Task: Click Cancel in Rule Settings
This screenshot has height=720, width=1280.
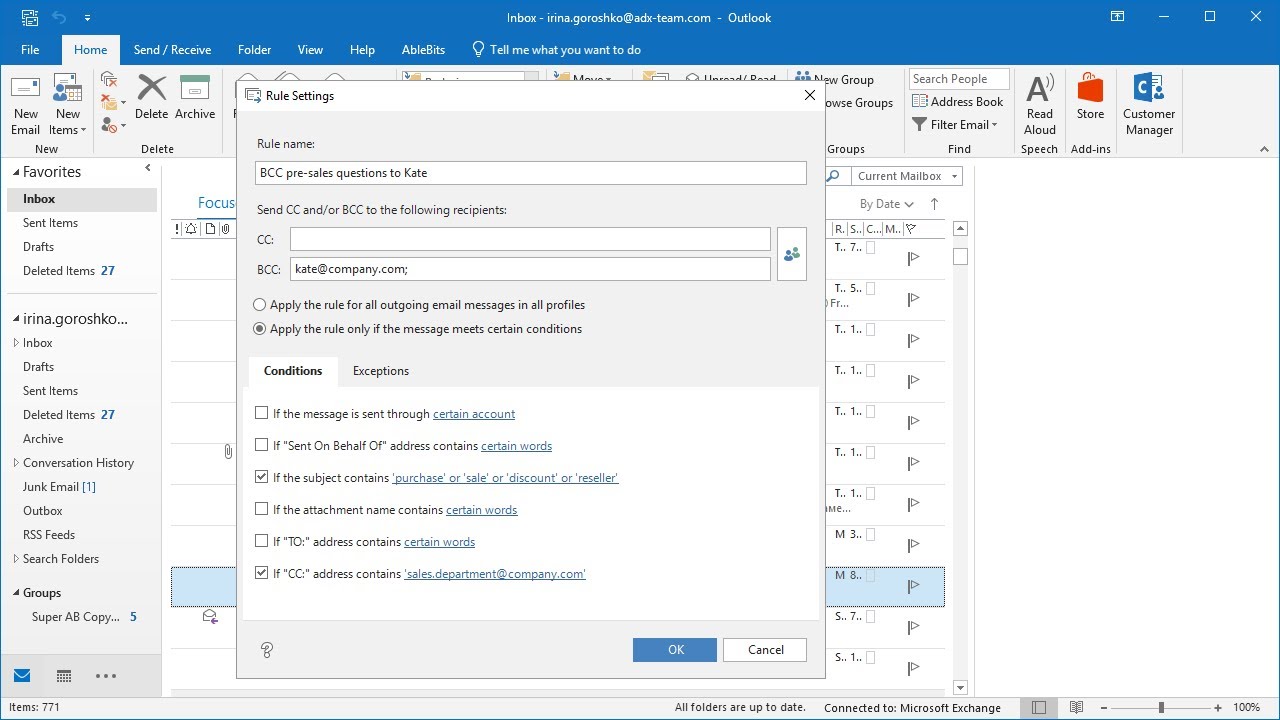Action: [x=766, y=650]
